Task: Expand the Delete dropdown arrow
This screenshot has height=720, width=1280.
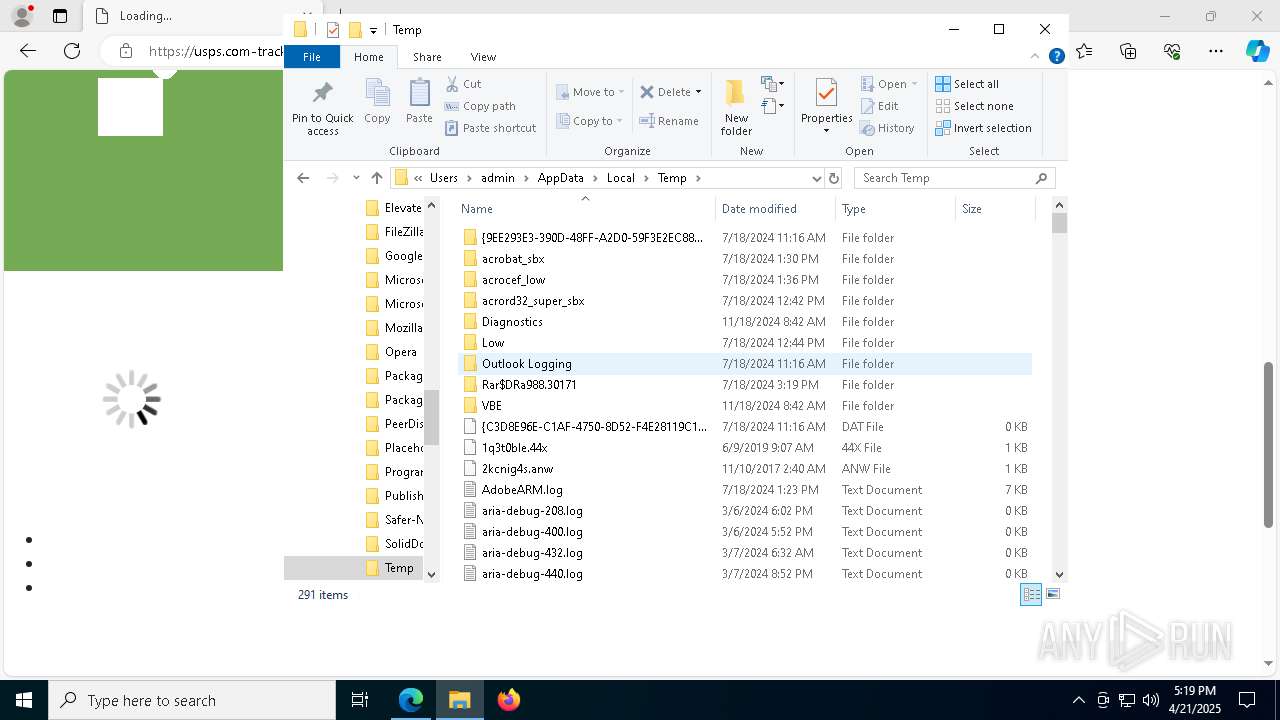Action: pos(698,92)
